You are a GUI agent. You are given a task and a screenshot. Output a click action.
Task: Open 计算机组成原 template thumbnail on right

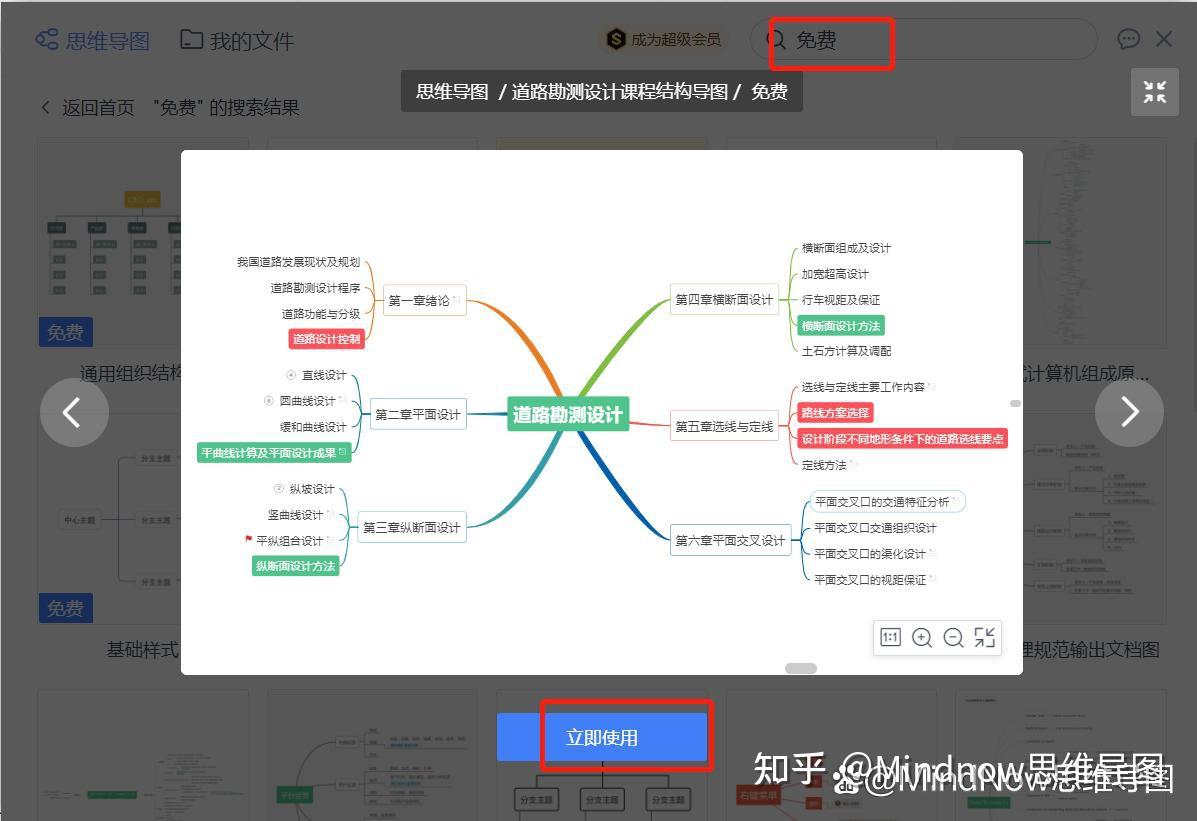[x=1095, y=243]
